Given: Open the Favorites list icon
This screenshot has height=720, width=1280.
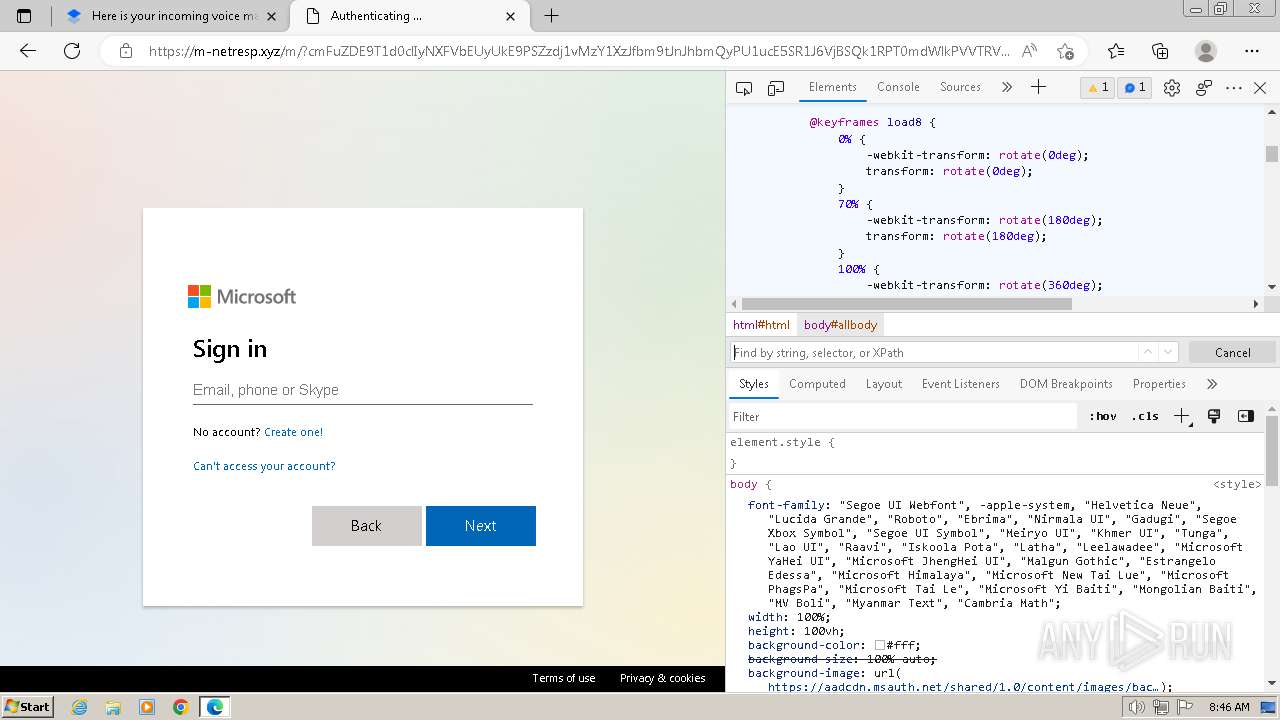Looking at the screenshot, I should 1116,51.
